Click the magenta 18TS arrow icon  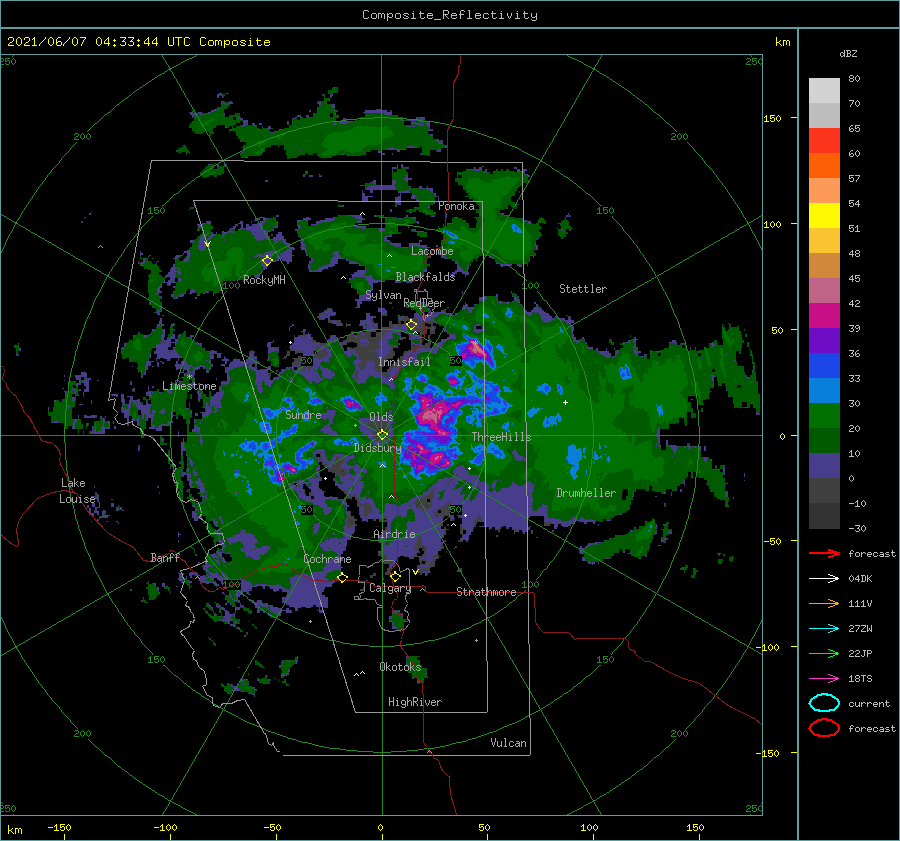(x=824, y=679)
